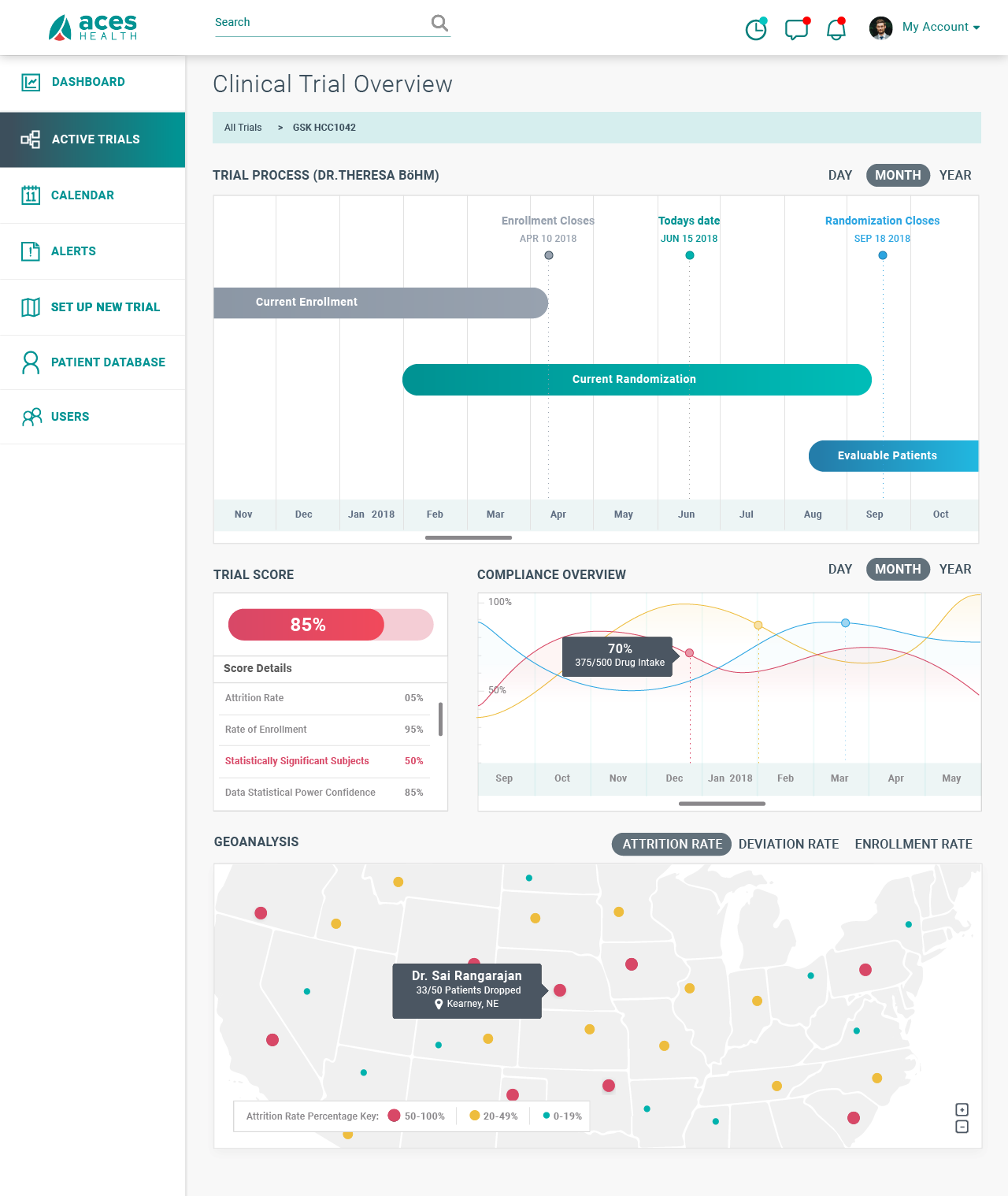Open Set Up New Trial page

[105, 307]
